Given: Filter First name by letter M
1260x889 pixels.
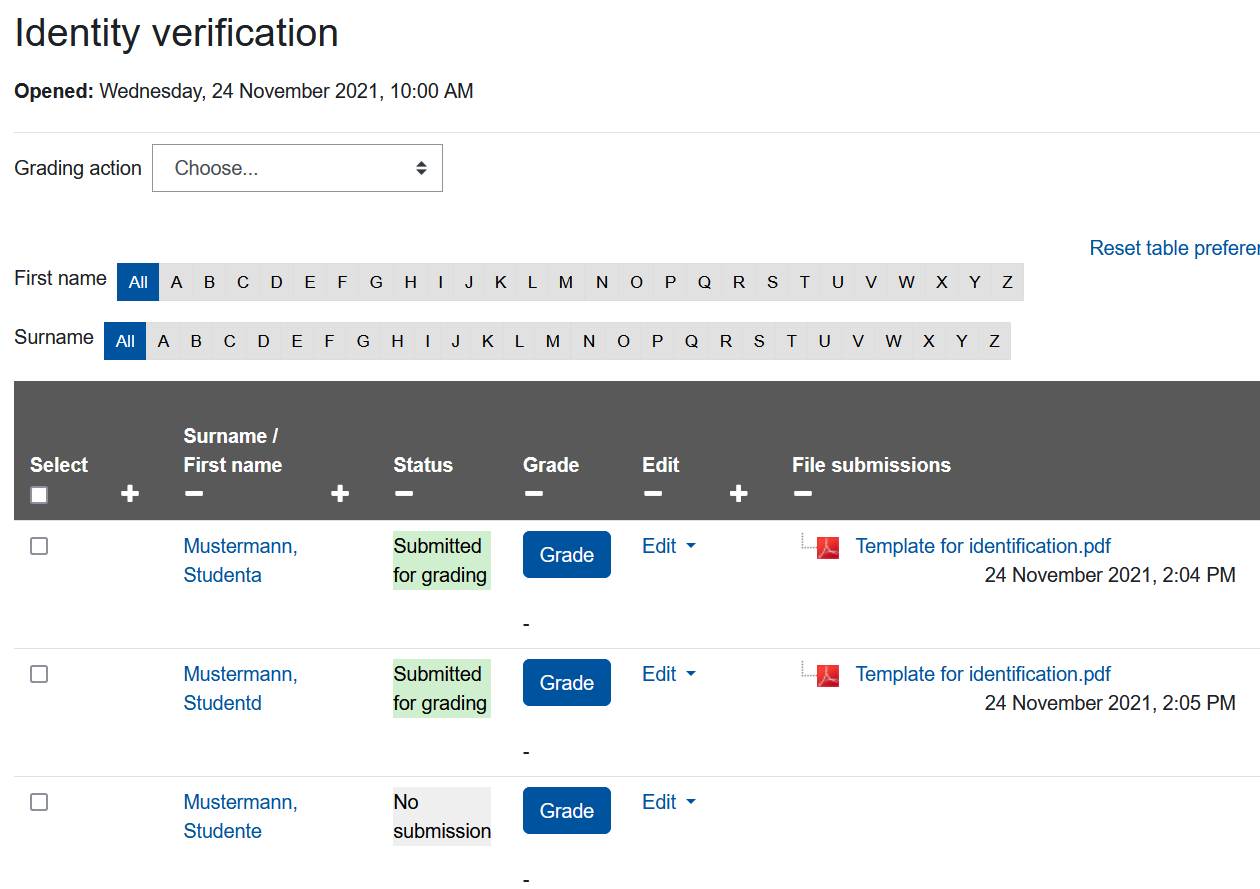Looking at the screenshot, I should tap(566, 282).
